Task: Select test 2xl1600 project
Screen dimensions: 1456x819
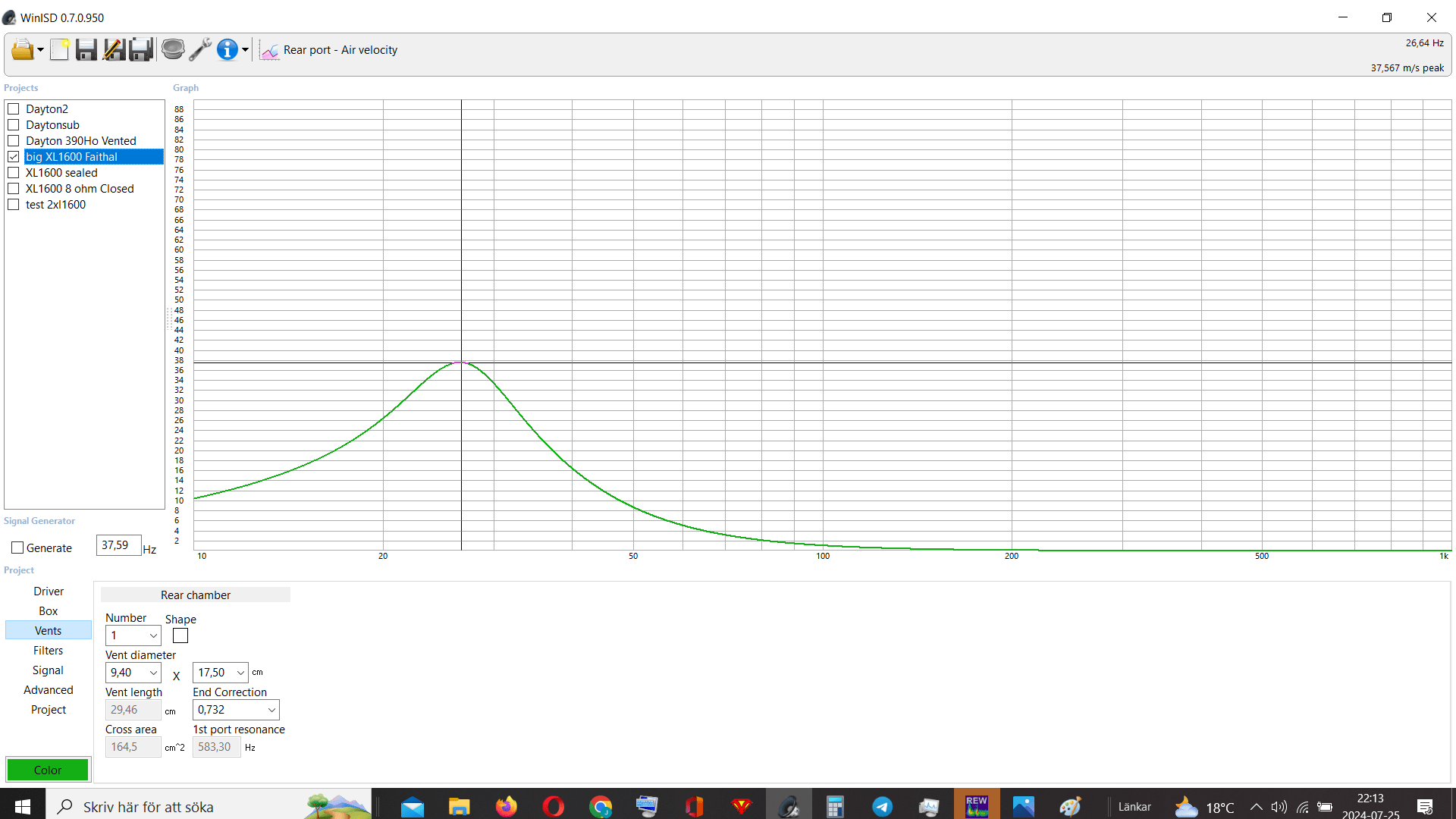Action: pos(55,205)
